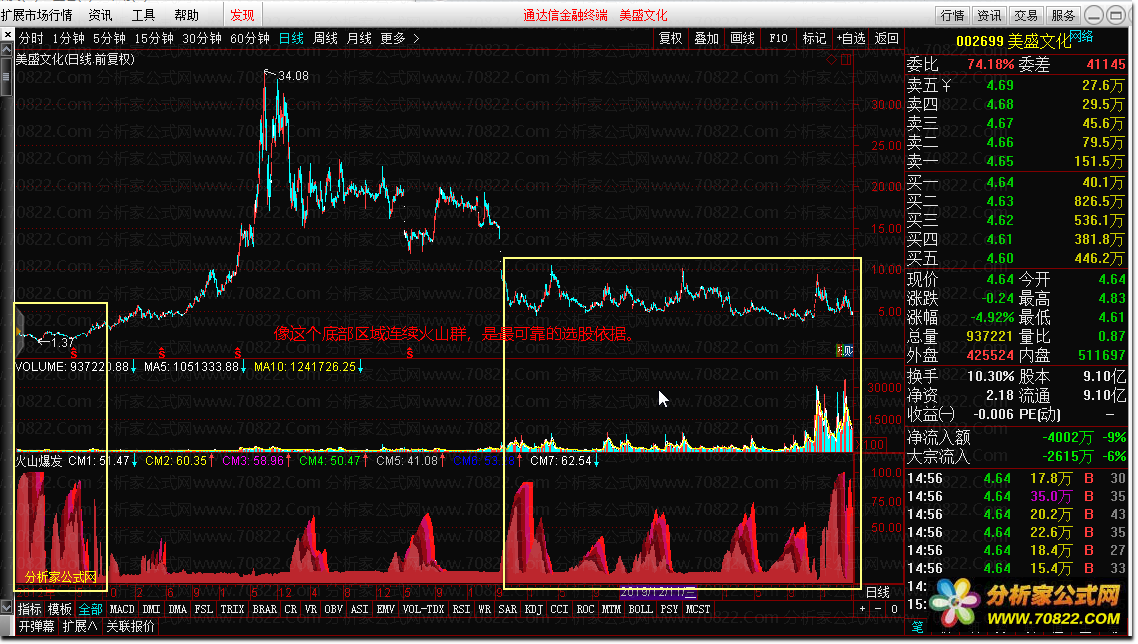Screen dimensions: 1138x644
Task: Click the 返回 back button
Action: [887, 38]
